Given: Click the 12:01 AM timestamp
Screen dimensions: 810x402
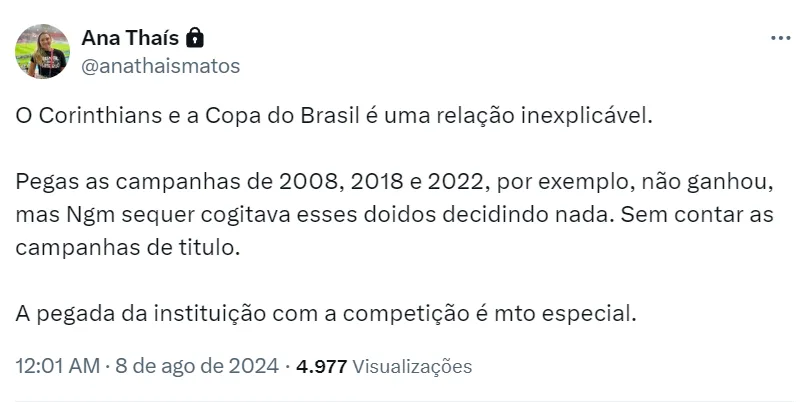Looking at the screenshot, I should point(57,366).
